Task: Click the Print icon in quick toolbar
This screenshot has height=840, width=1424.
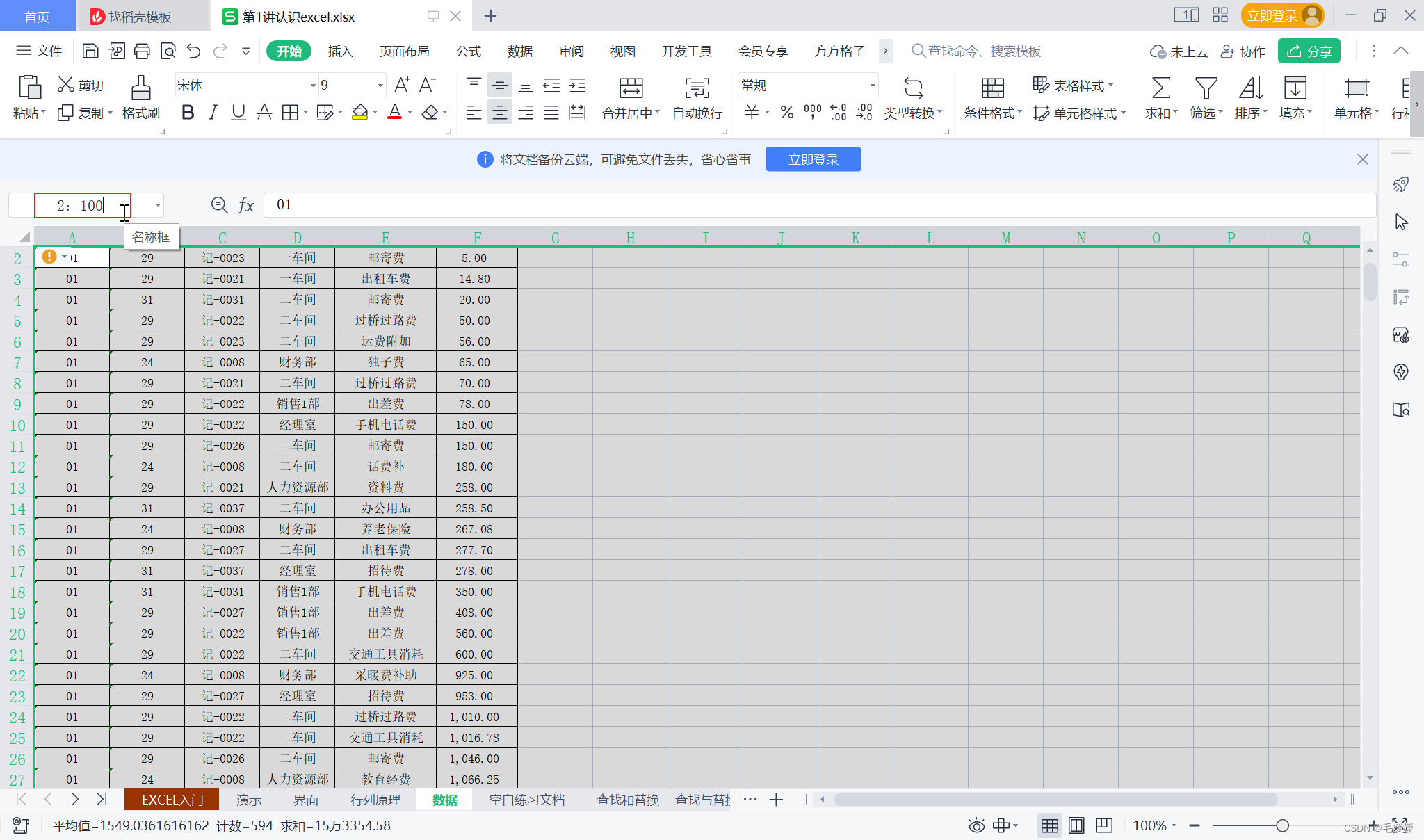Action: 142,51
